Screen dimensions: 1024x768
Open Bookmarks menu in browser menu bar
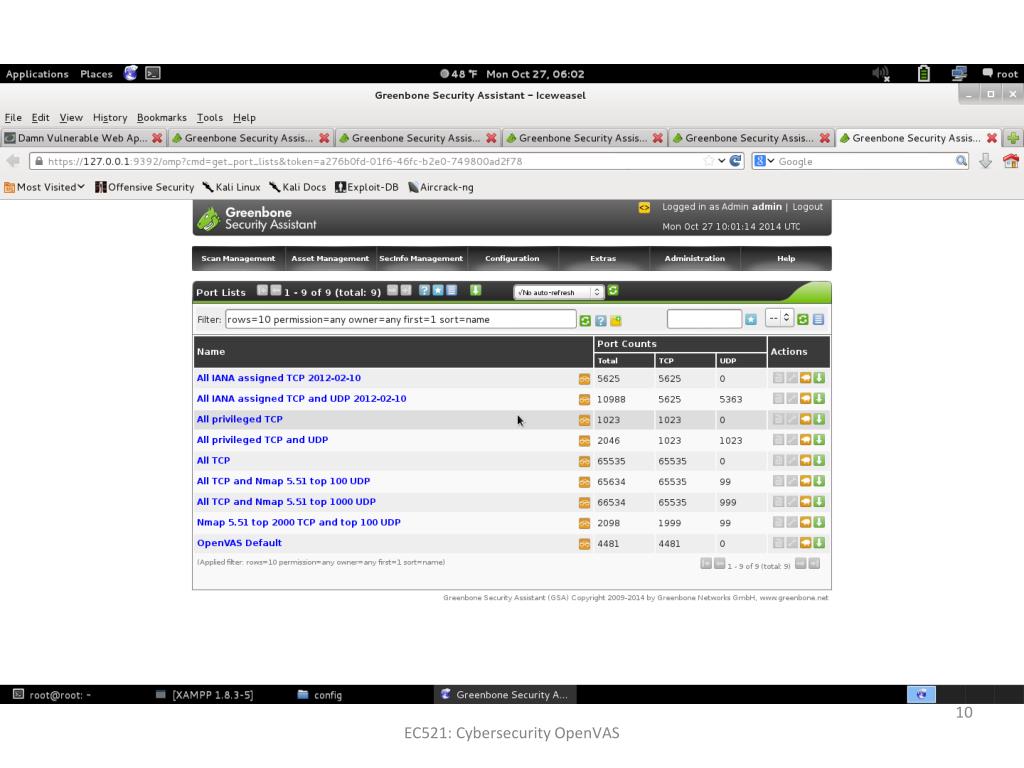[161, 118]
